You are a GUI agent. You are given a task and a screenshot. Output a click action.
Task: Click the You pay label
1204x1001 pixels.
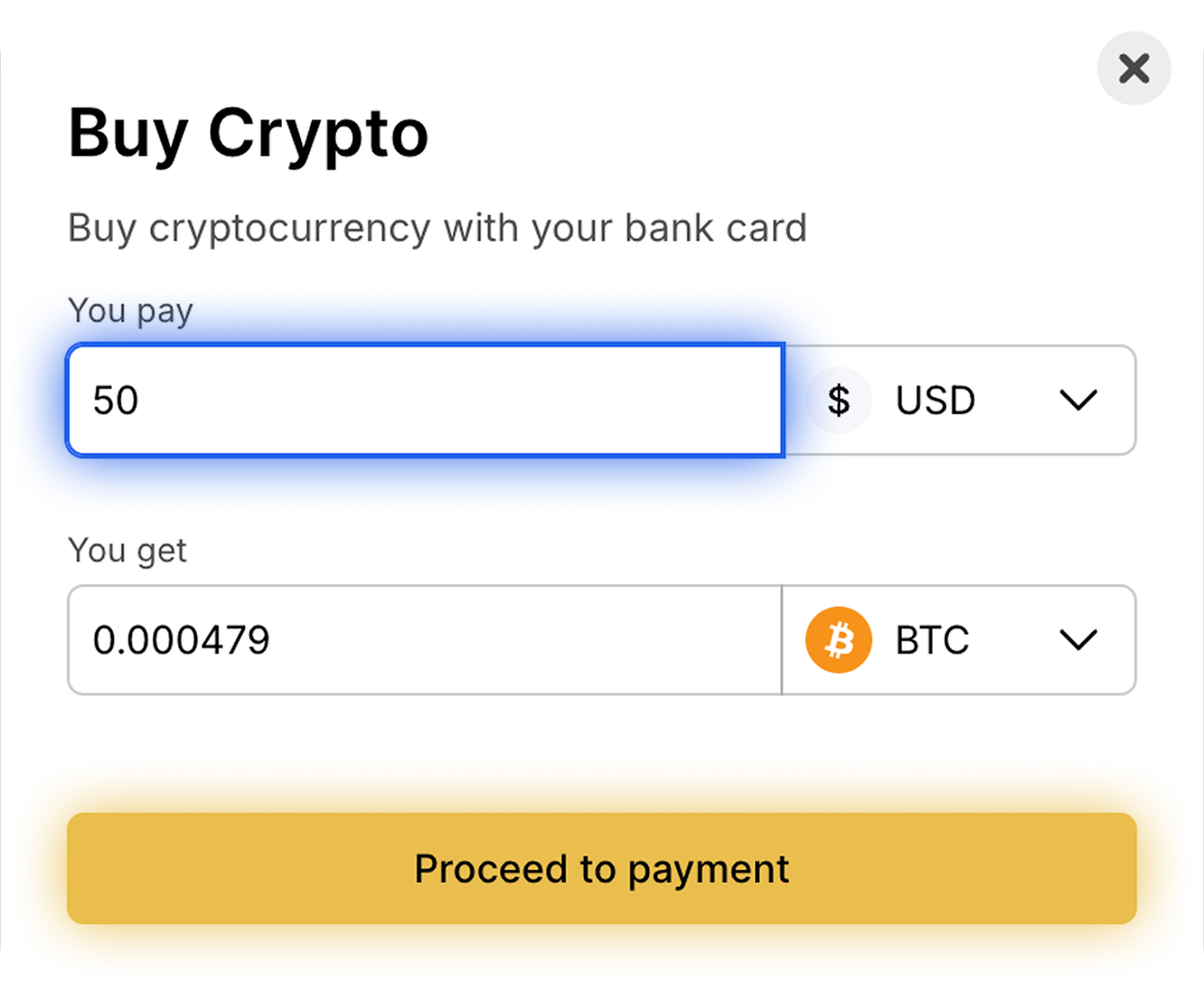[130, 311]
